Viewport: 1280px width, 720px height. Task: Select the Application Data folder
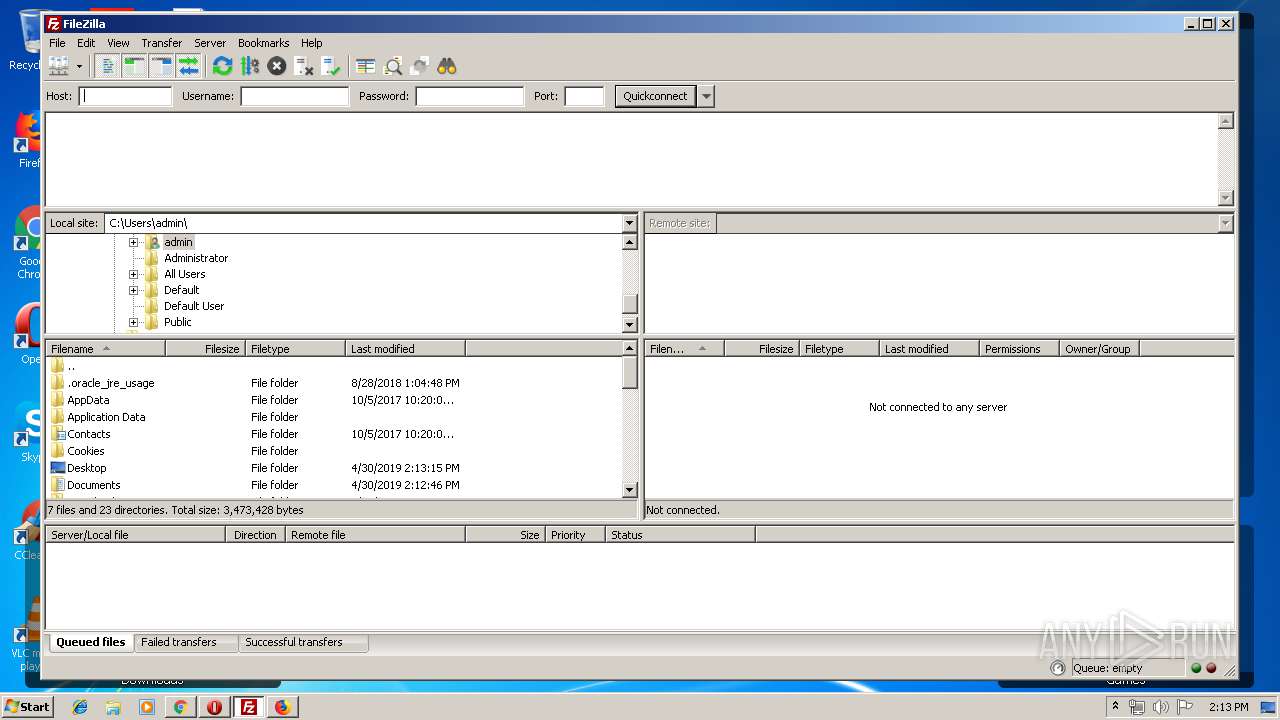point(334,417)
